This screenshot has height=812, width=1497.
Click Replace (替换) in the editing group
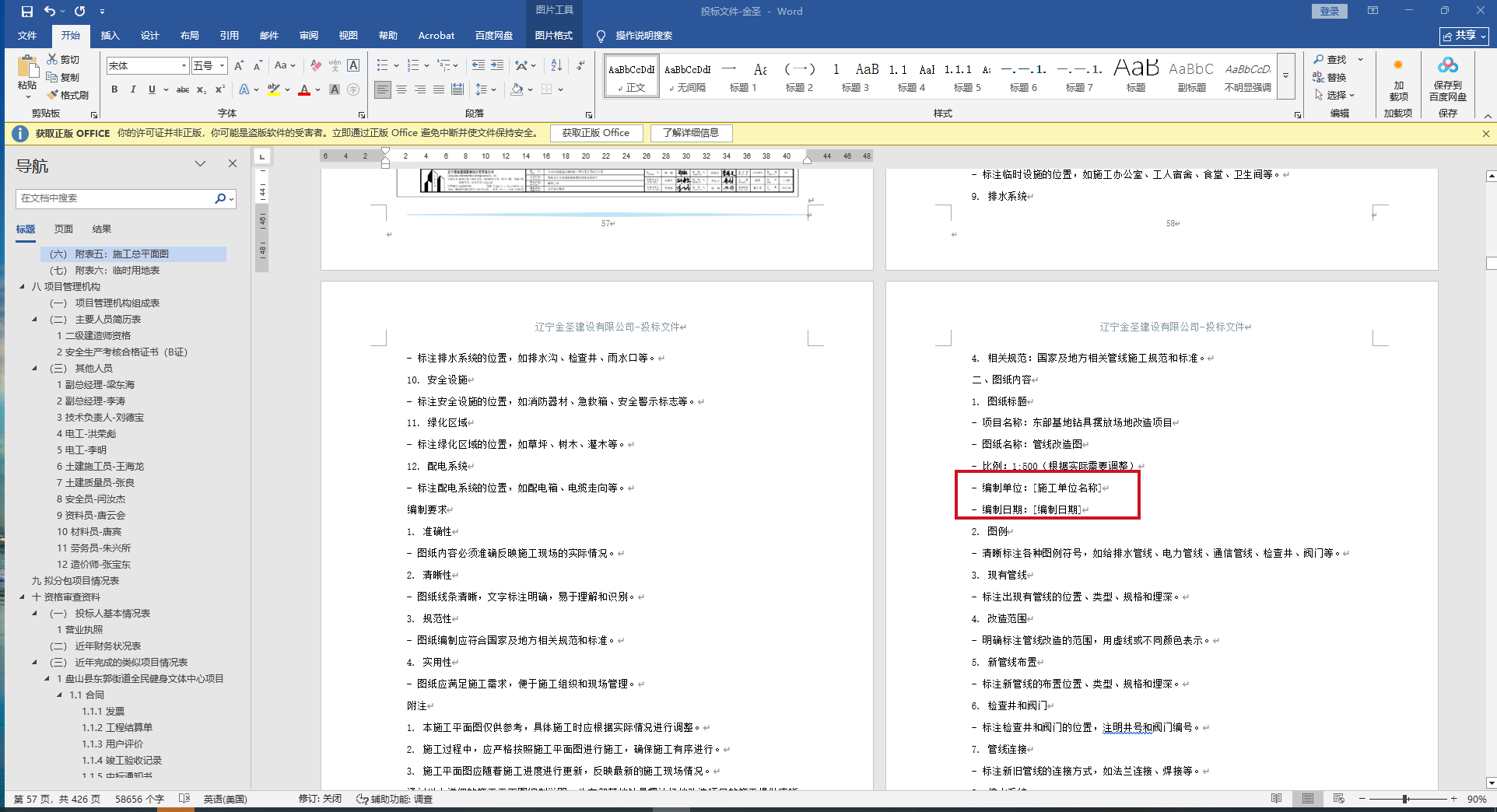click(x=1330, y=77)
